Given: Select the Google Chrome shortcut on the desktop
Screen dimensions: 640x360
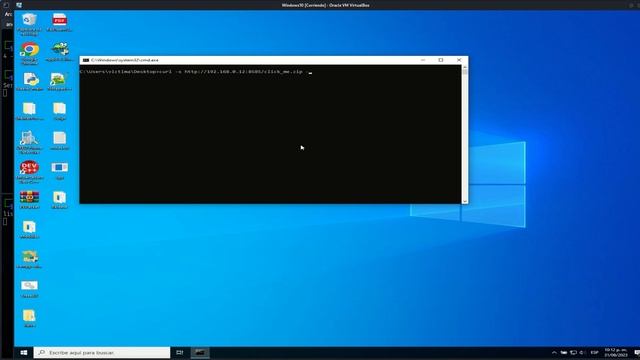Looking at the screenshot, I should click(29, 53).
